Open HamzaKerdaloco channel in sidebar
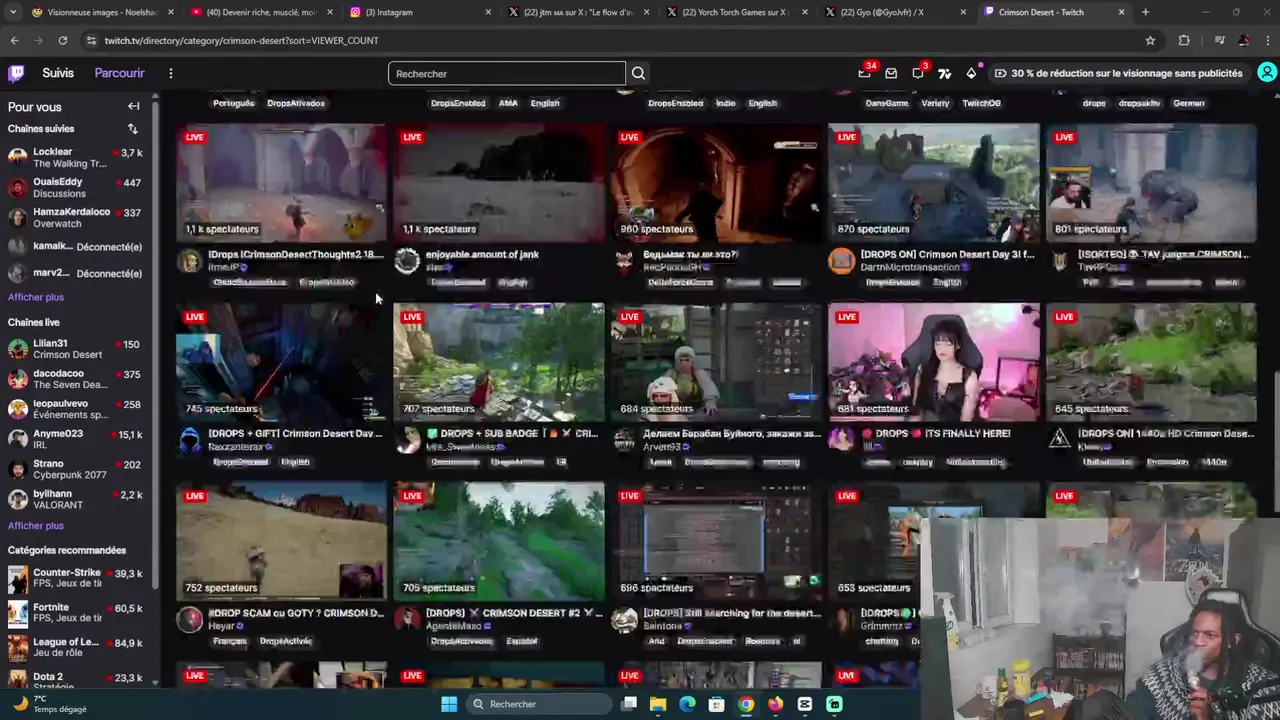 pos(76,218)
